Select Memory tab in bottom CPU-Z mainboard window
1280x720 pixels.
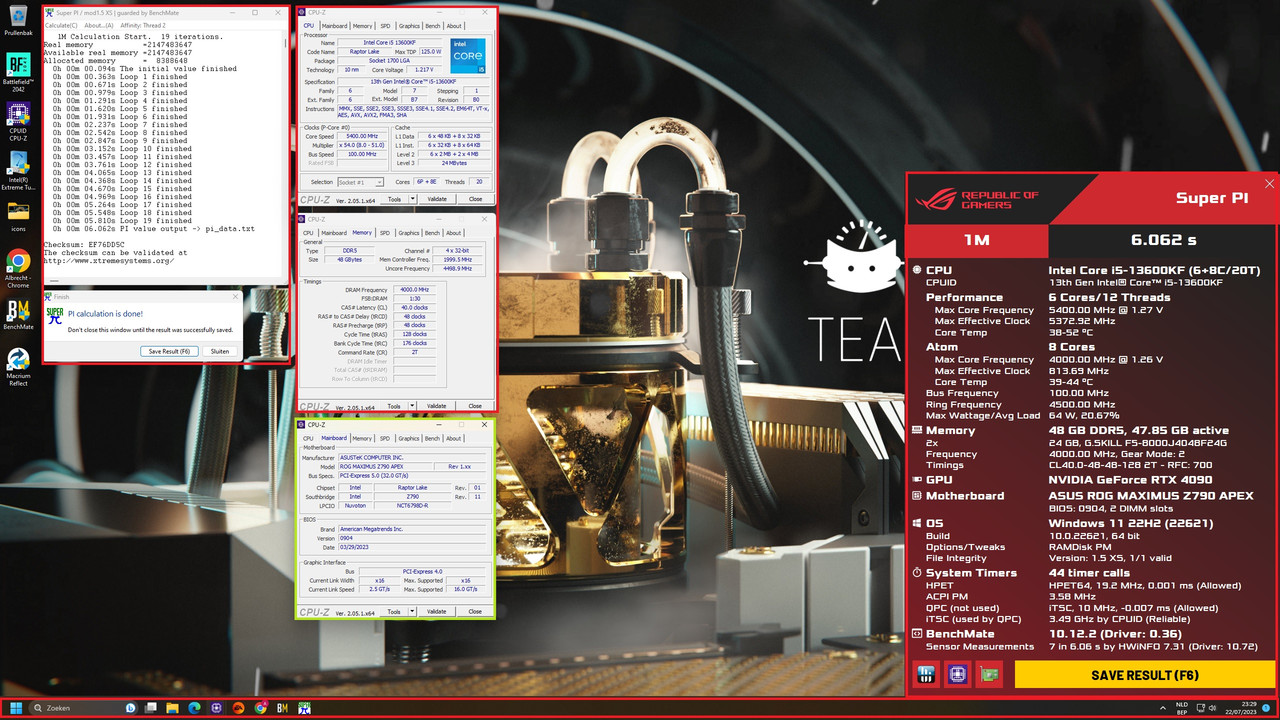click(362, 438)
